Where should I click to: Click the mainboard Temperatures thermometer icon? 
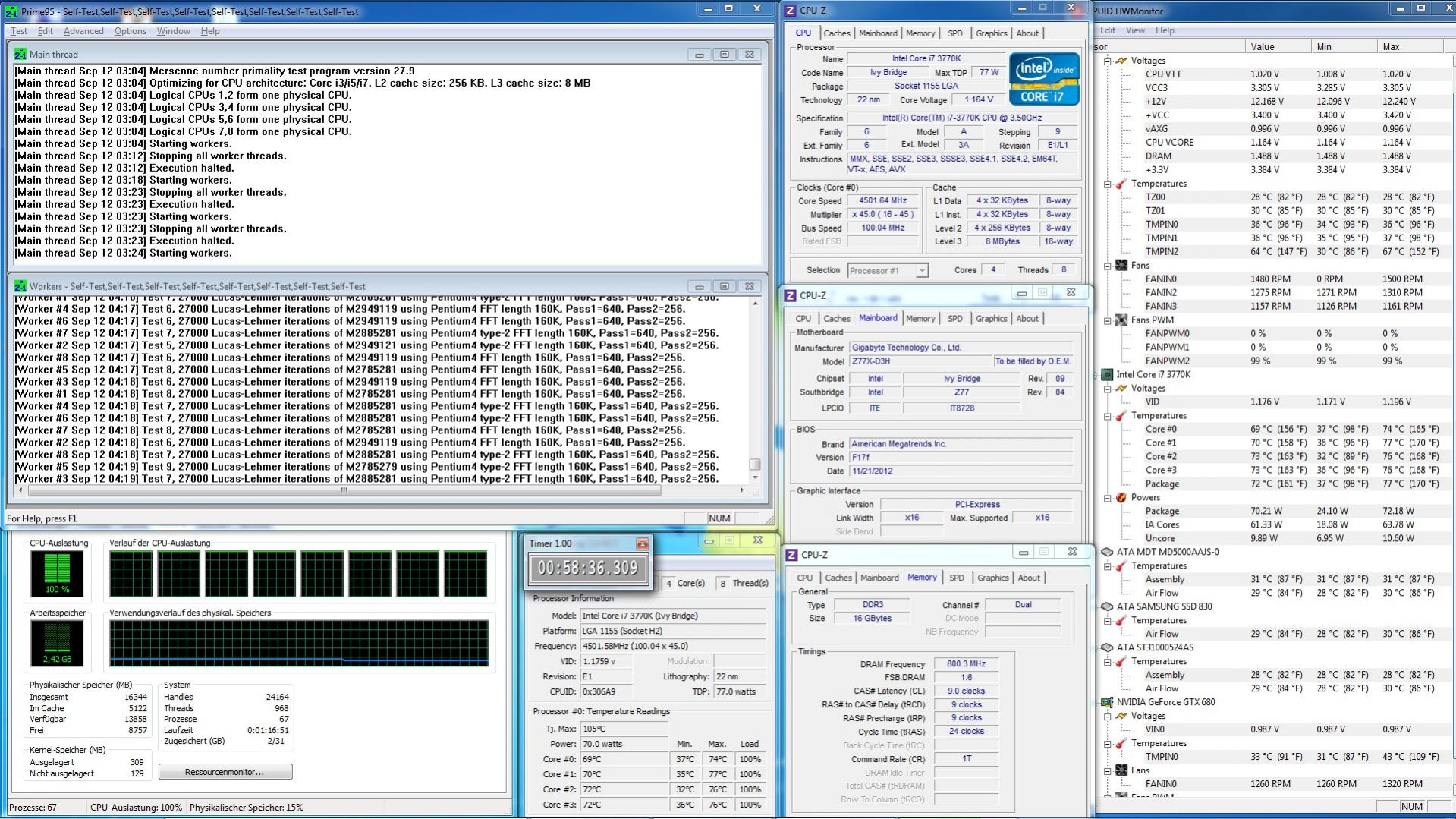click(x=1121, y=184)
